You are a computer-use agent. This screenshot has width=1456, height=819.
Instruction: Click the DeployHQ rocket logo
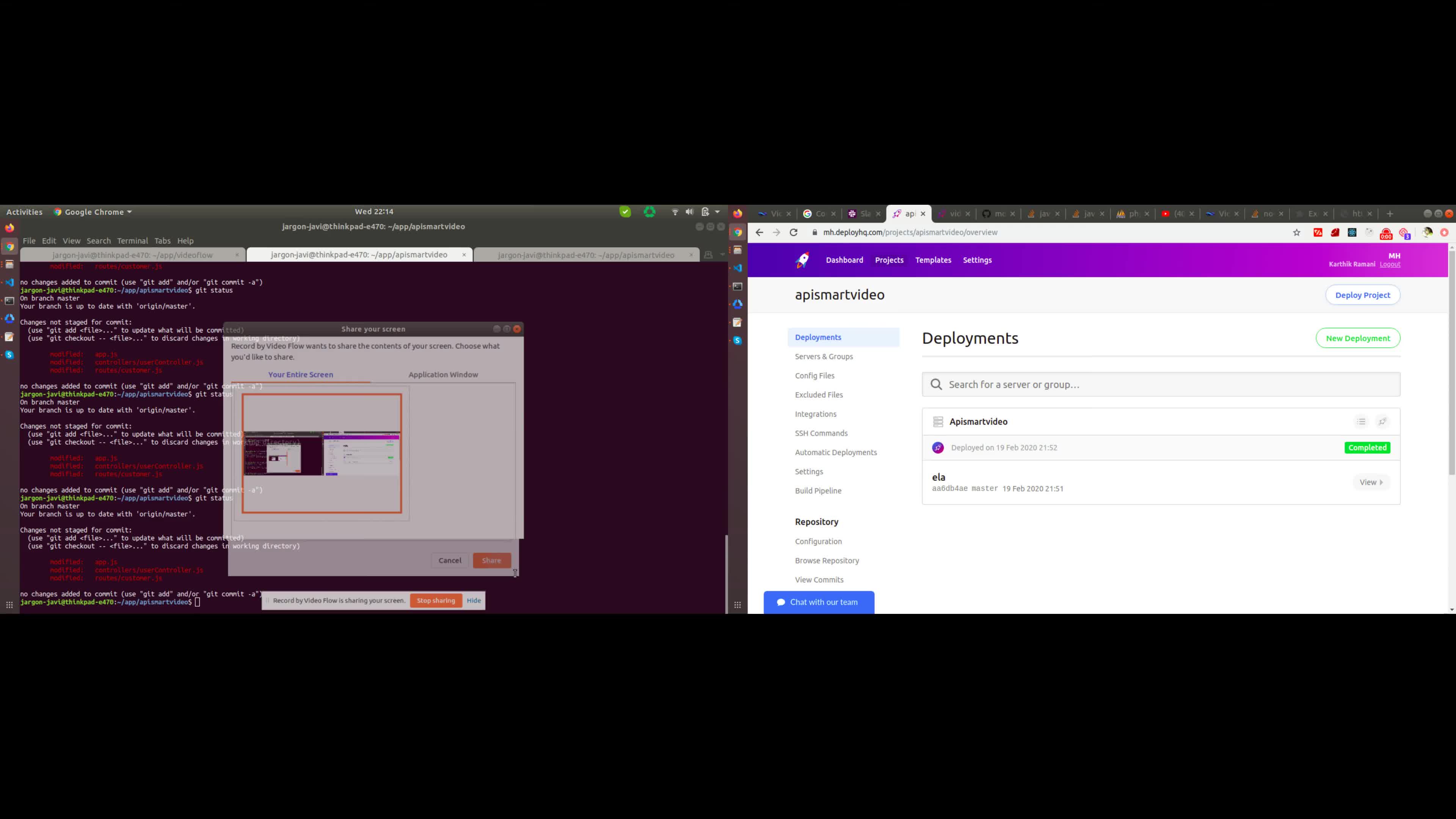click(x=803, y=260)
